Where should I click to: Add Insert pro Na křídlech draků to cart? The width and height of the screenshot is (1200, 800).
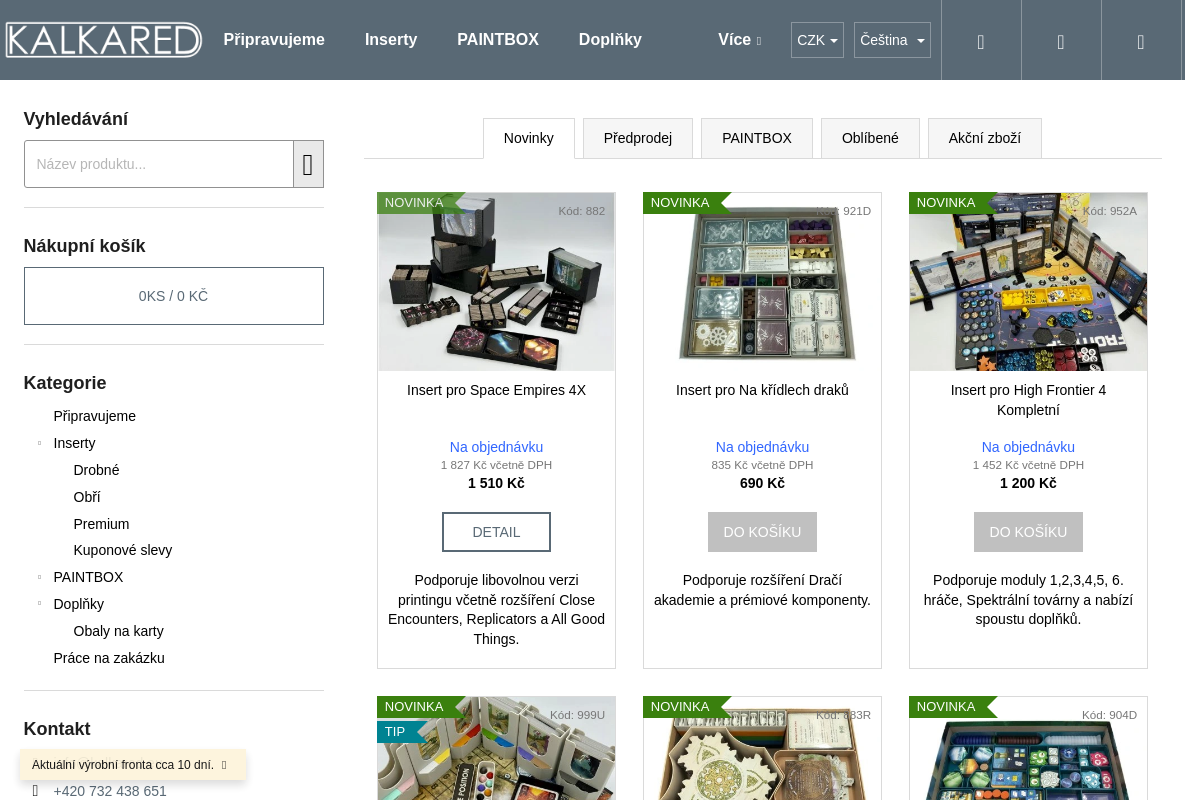(x=762, y=532)
